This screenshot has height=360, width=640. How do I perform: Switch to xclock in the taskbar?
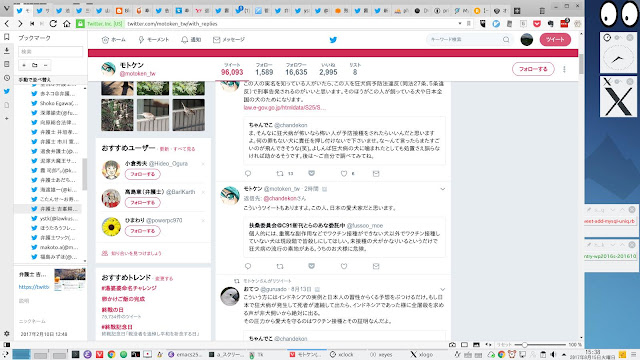[x=342, y=354]
